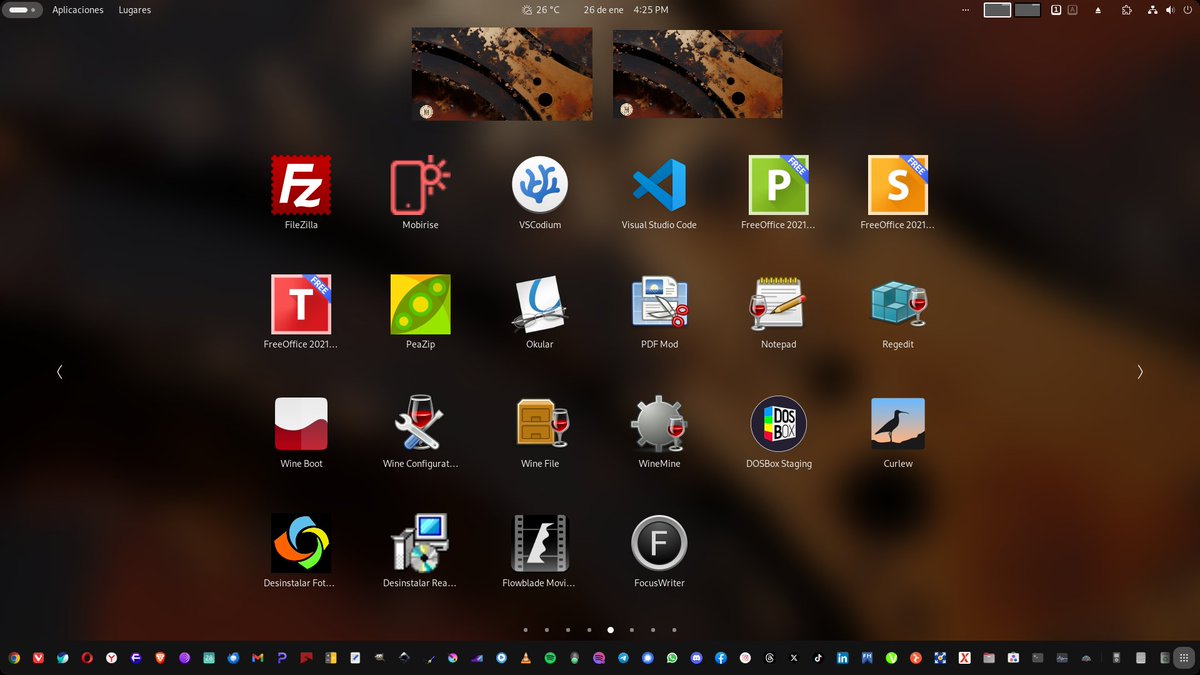This screenshot has width=1200, height=675.
Task: Launch DOSBox Staging
Action: point(778,432)
